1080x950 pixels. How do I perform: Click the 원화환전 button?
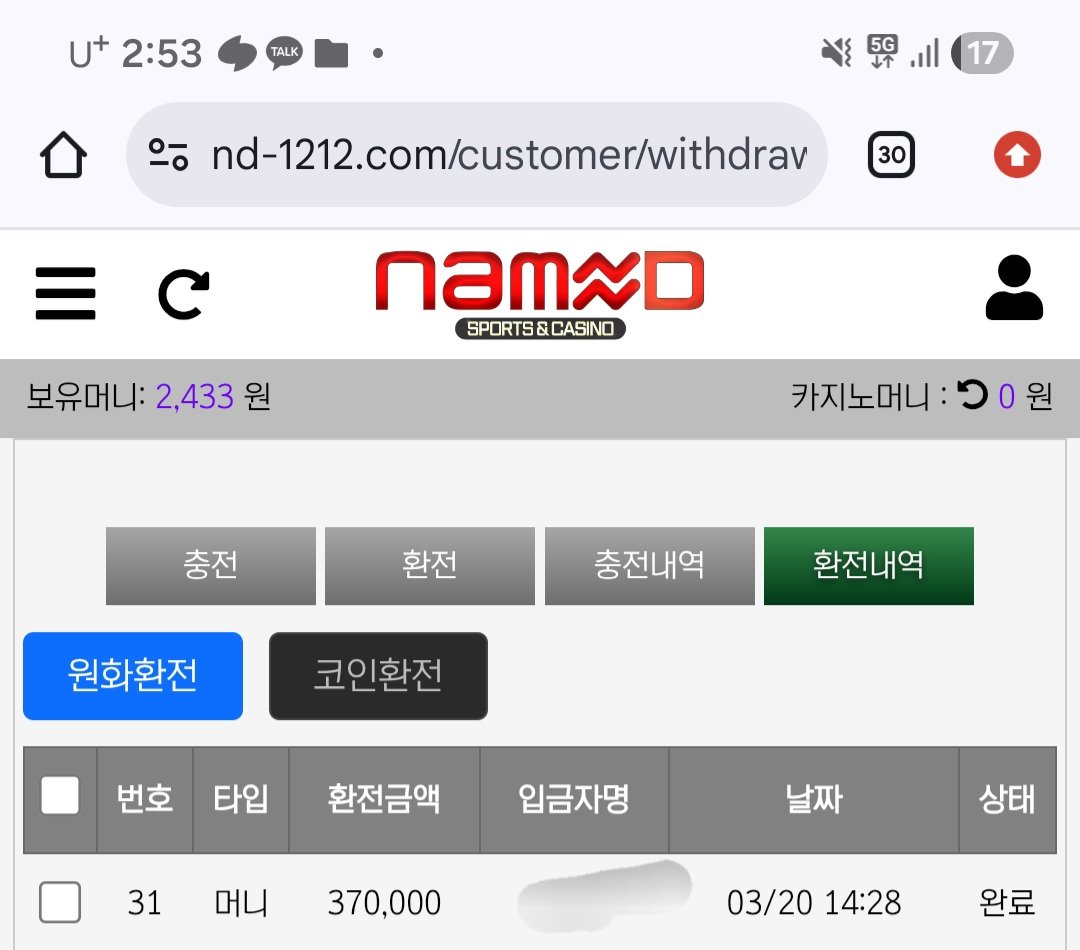click(x=133, y=676)
